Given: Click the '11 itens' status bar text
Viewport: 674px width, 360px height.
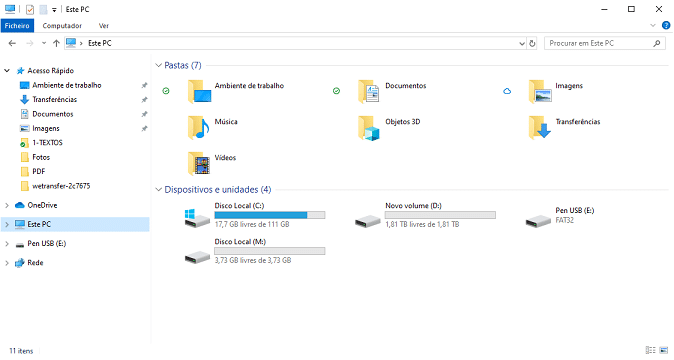Looking at the screenshot, I should click(x=21, y=351).
